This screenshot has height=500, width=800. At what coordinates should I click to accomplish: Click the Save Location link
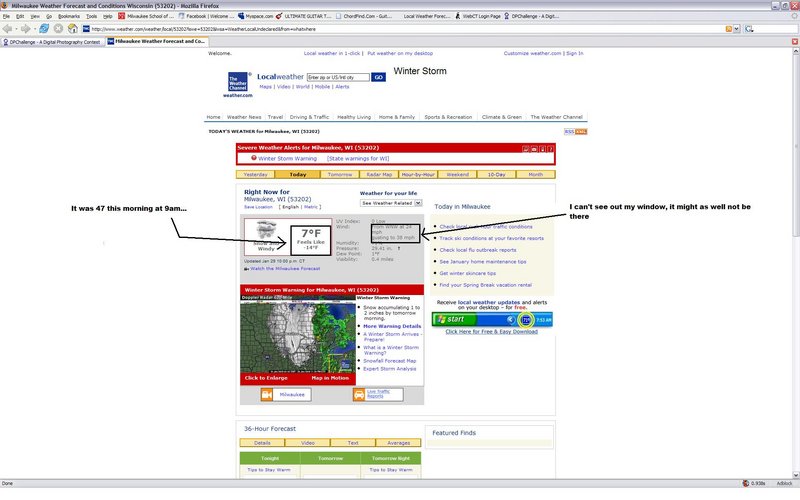click(x=258, y=207)
